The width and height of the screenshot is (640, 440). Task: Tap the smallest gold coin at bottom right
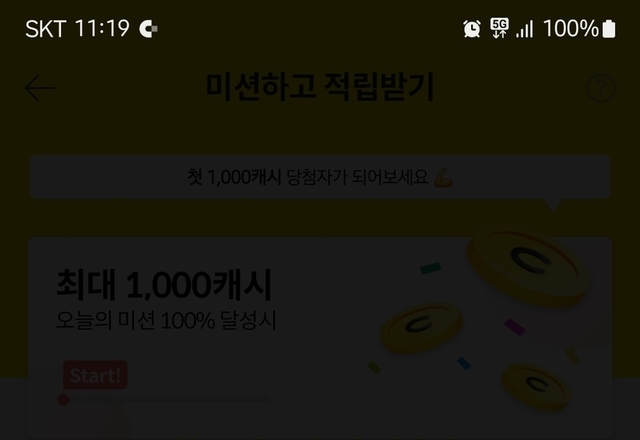coord(536,387)
